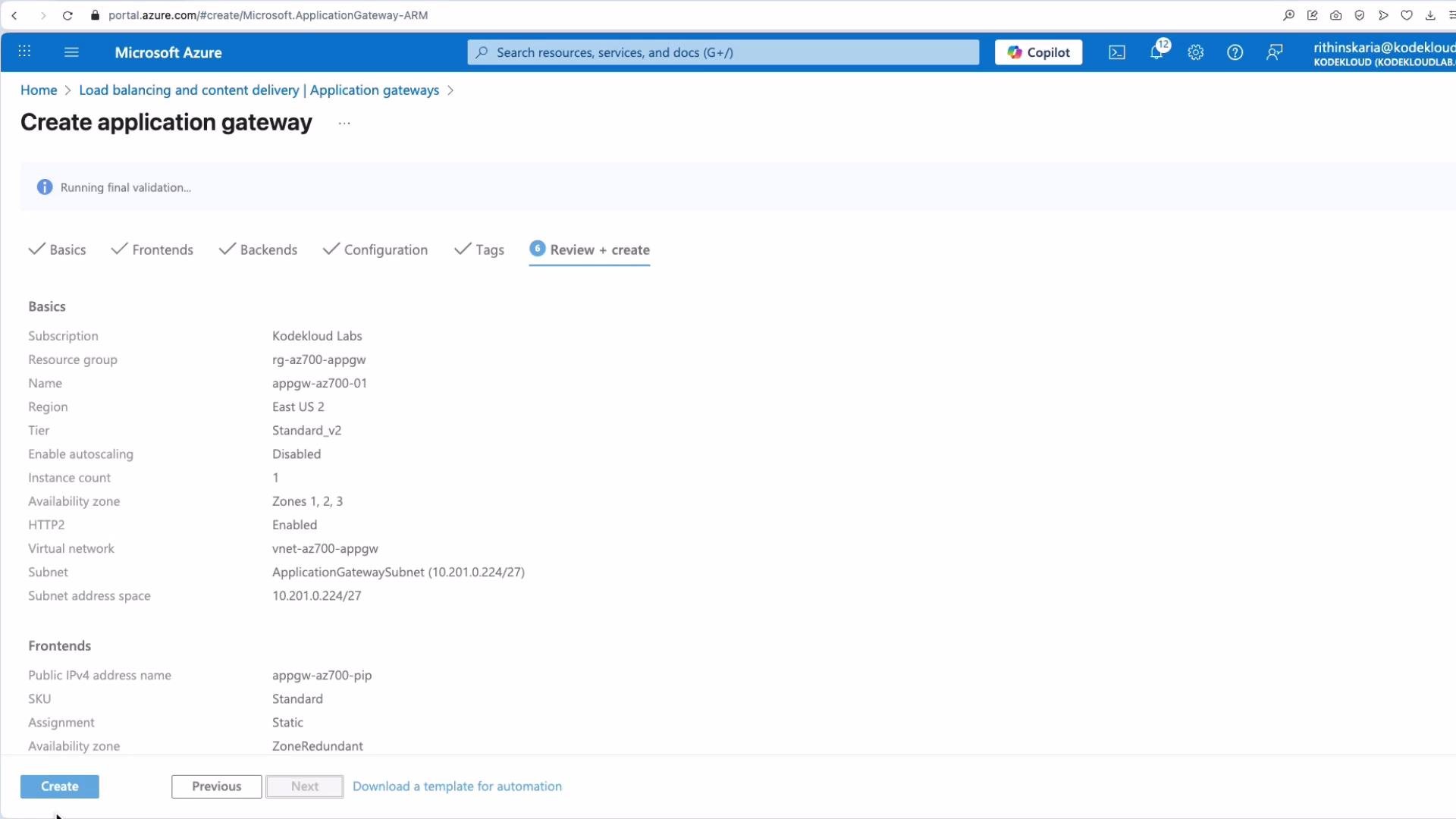Click the Enable autoscaling value Disabled

[x=297, y=454]
